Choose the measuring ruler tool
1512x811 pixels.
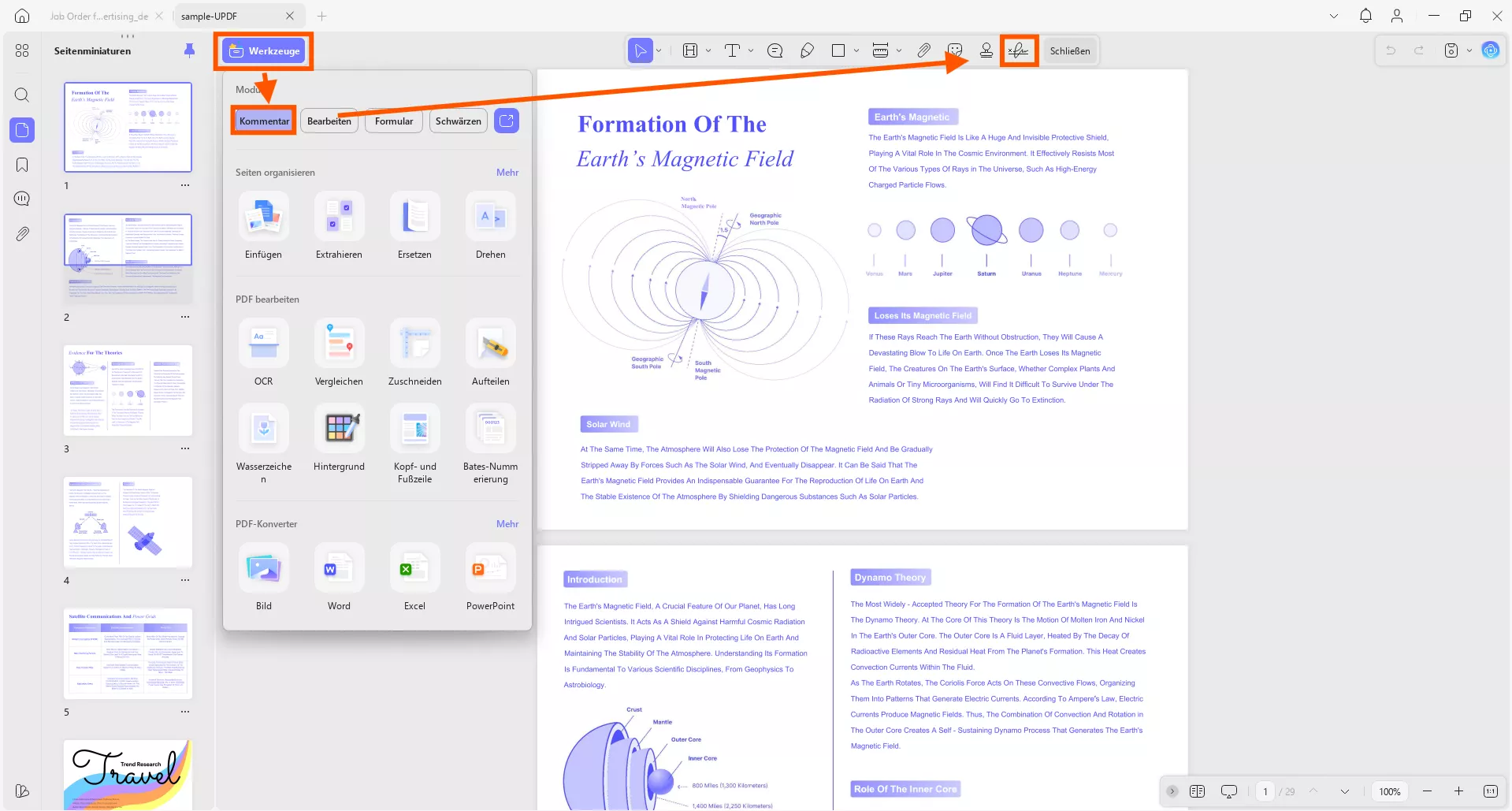(881, 51)
